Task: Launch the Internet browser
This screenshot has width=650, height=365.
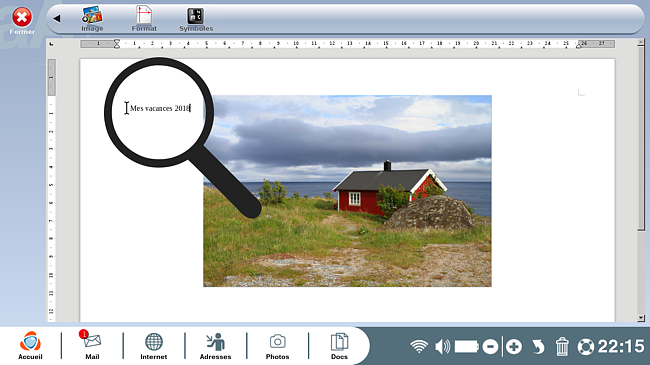Action: click(153, 346)
